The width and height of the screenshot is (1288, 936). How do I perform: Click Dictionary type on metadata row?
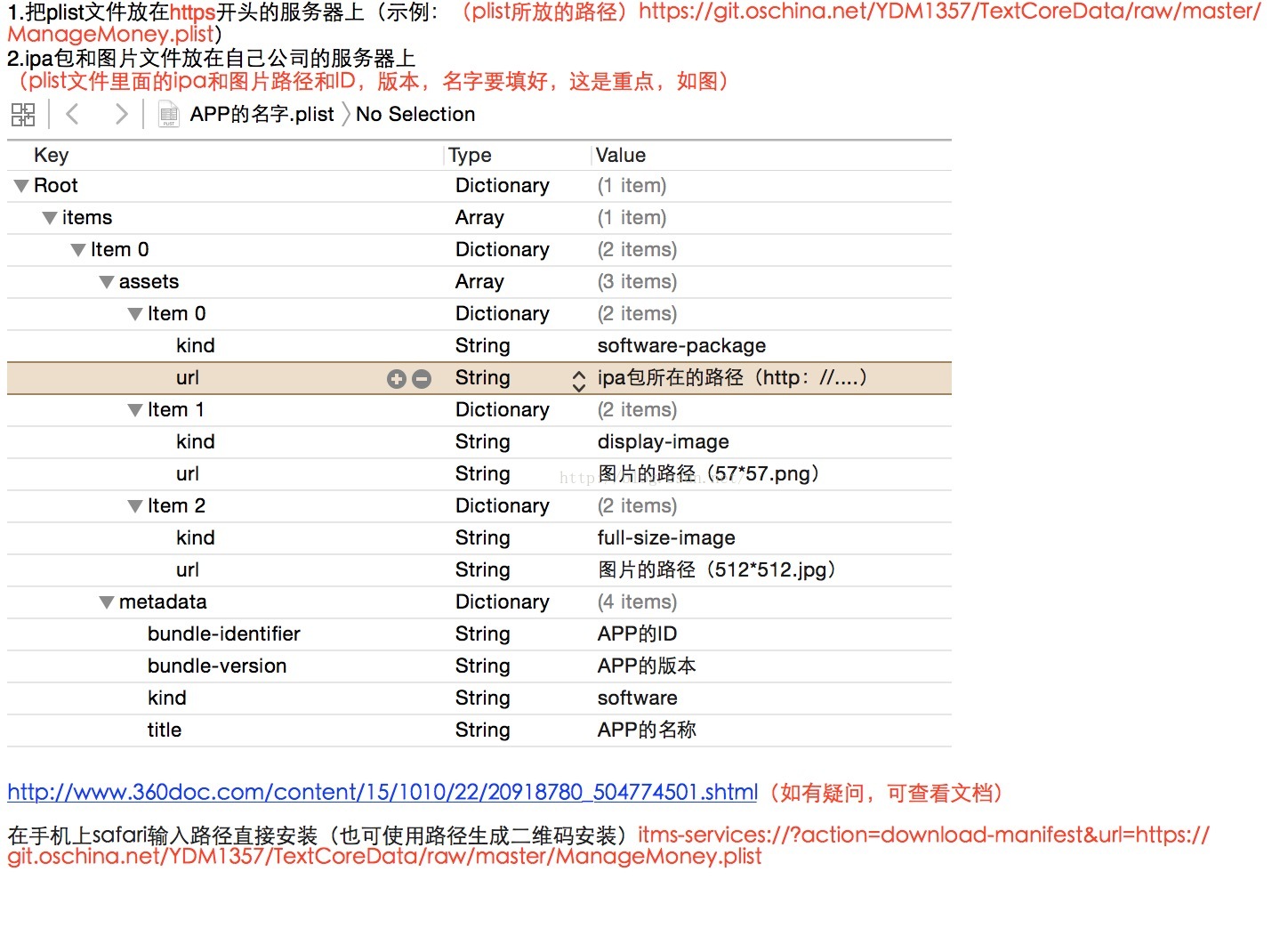pyautogui.click(x=503, y=602)
